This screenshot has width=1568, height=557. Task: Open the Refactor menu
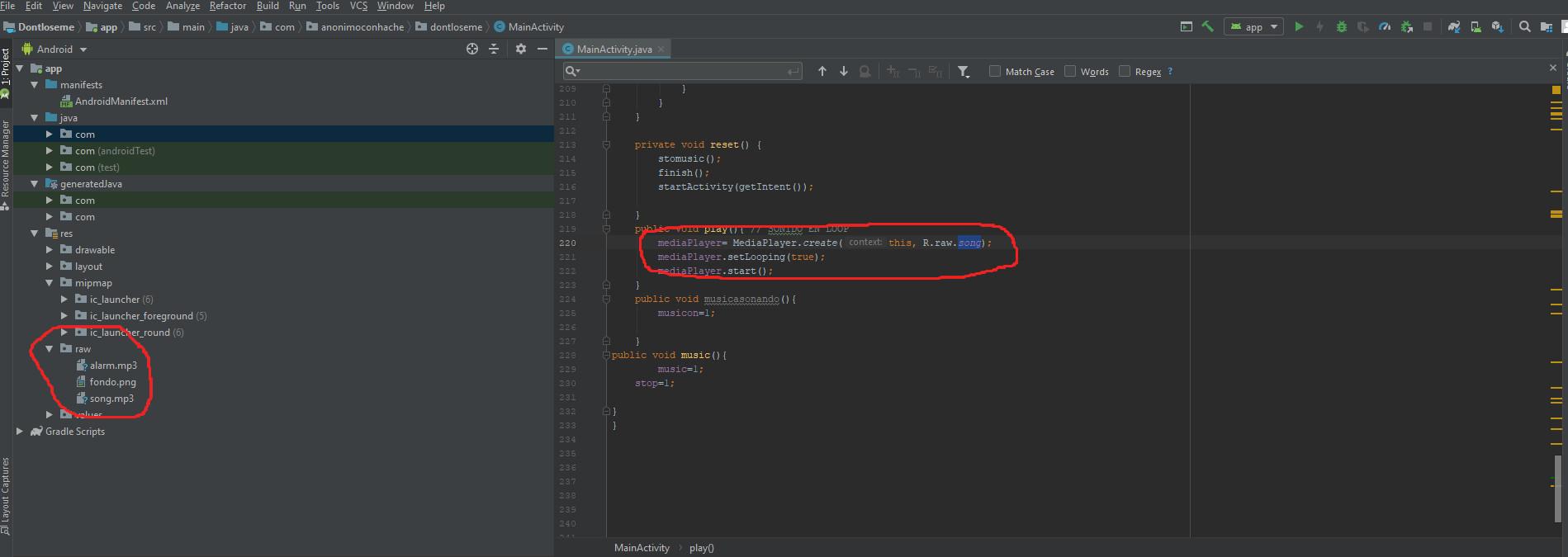coord(227,6)
